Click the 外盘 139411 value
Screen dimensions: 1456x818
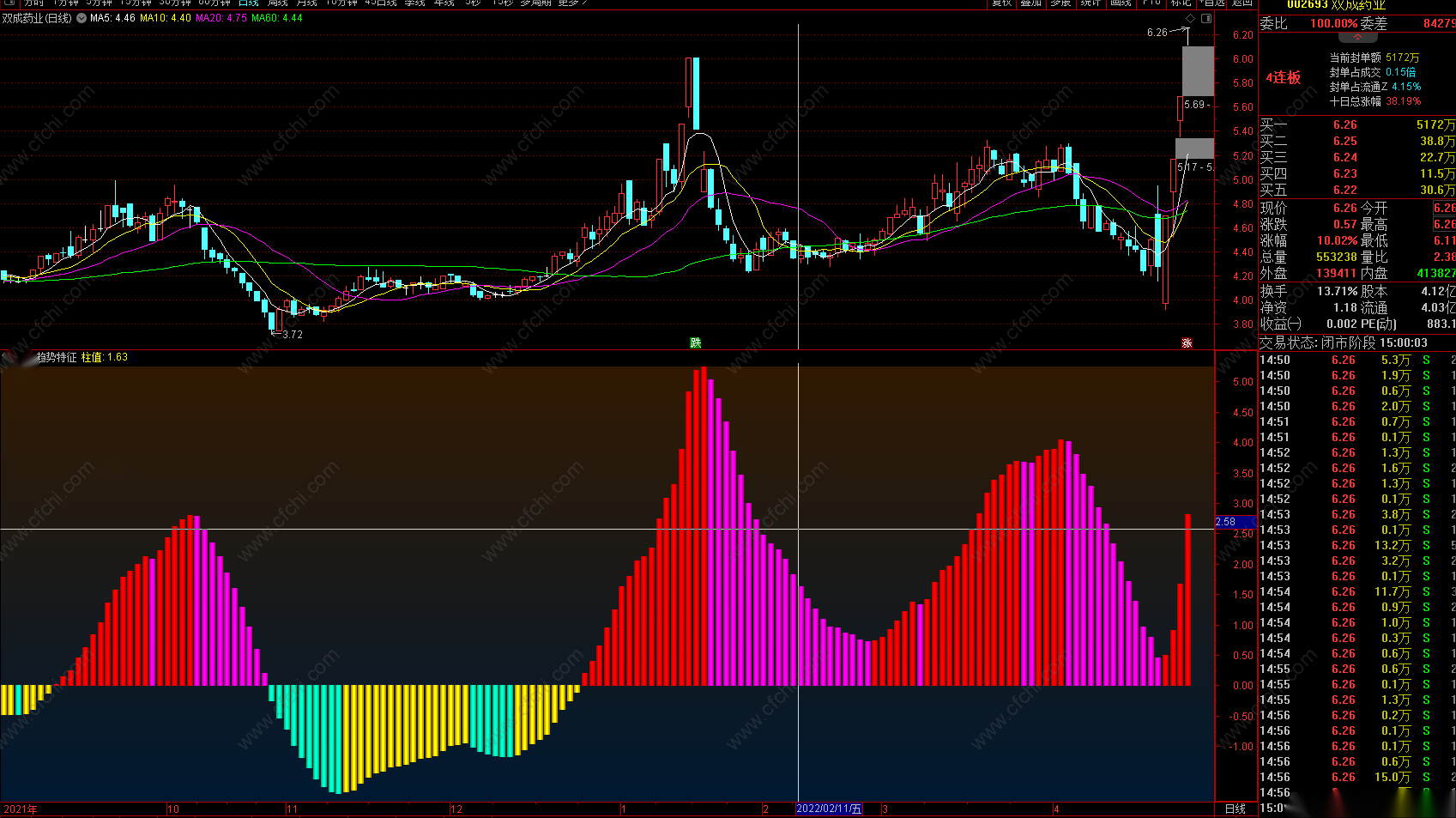click(x=1337, y=273)
